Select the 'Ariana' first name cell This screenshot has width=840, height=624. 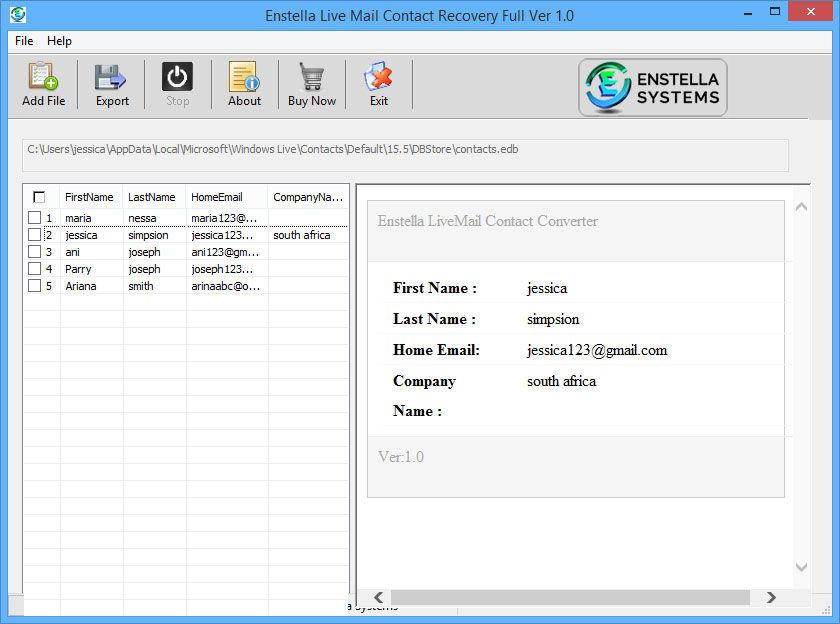coord(81,287)
